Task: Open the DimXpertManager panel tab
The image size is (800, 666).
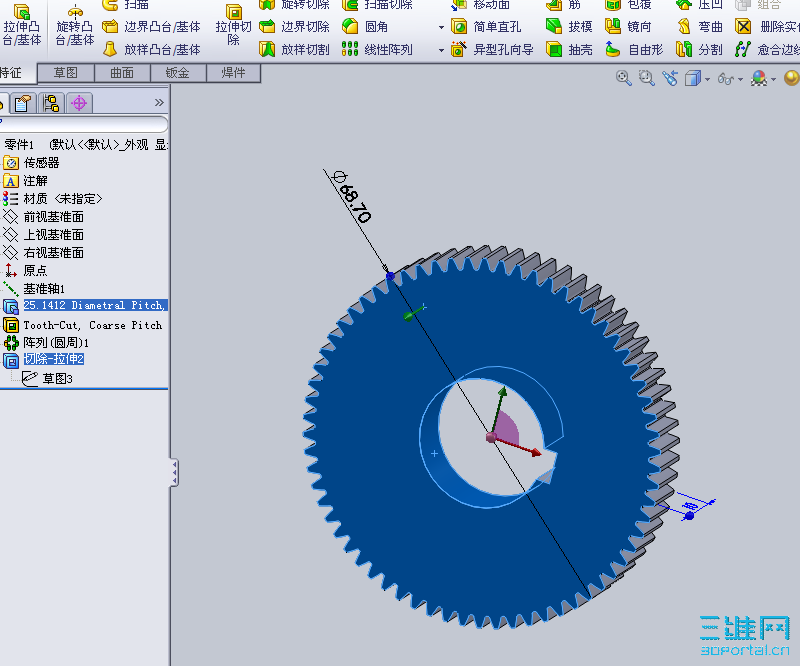Action: click(x=79, y=104)
